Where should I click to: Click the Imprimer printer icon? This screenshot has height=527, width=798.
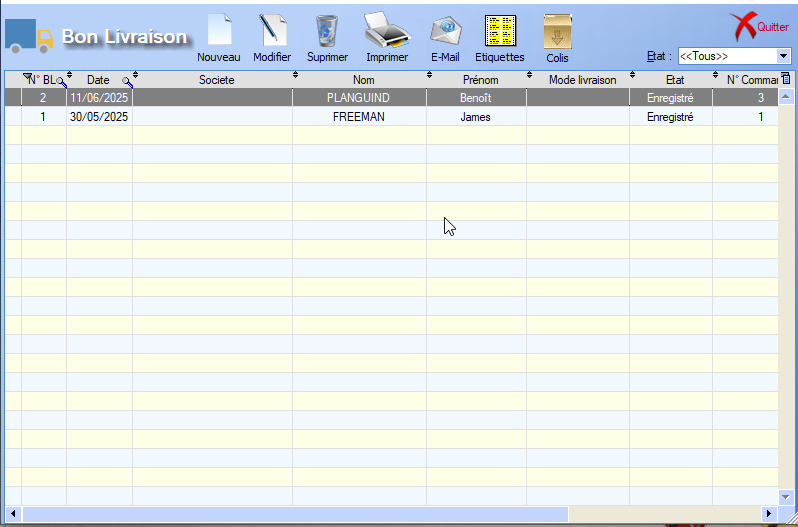point(386,31)
